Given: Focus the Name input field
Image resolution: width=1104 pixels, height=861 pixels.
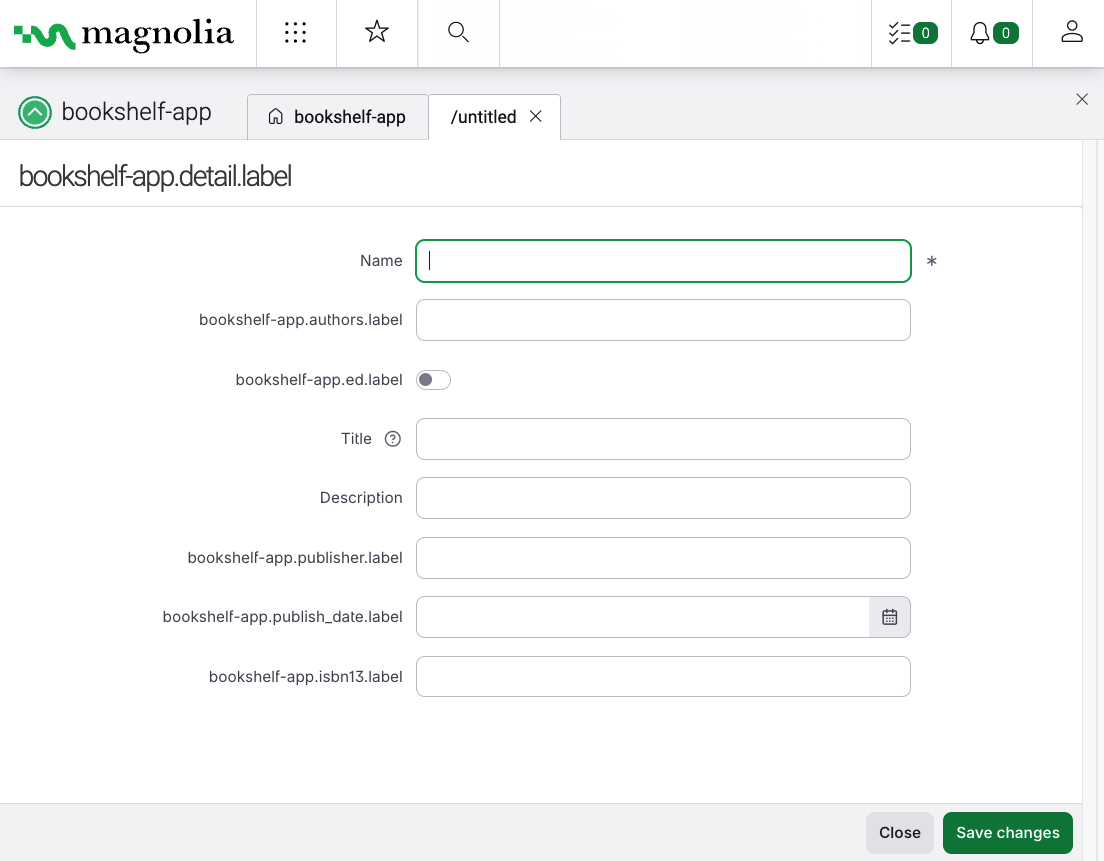Looking at the screenshot, I should [x=663, y=261].
